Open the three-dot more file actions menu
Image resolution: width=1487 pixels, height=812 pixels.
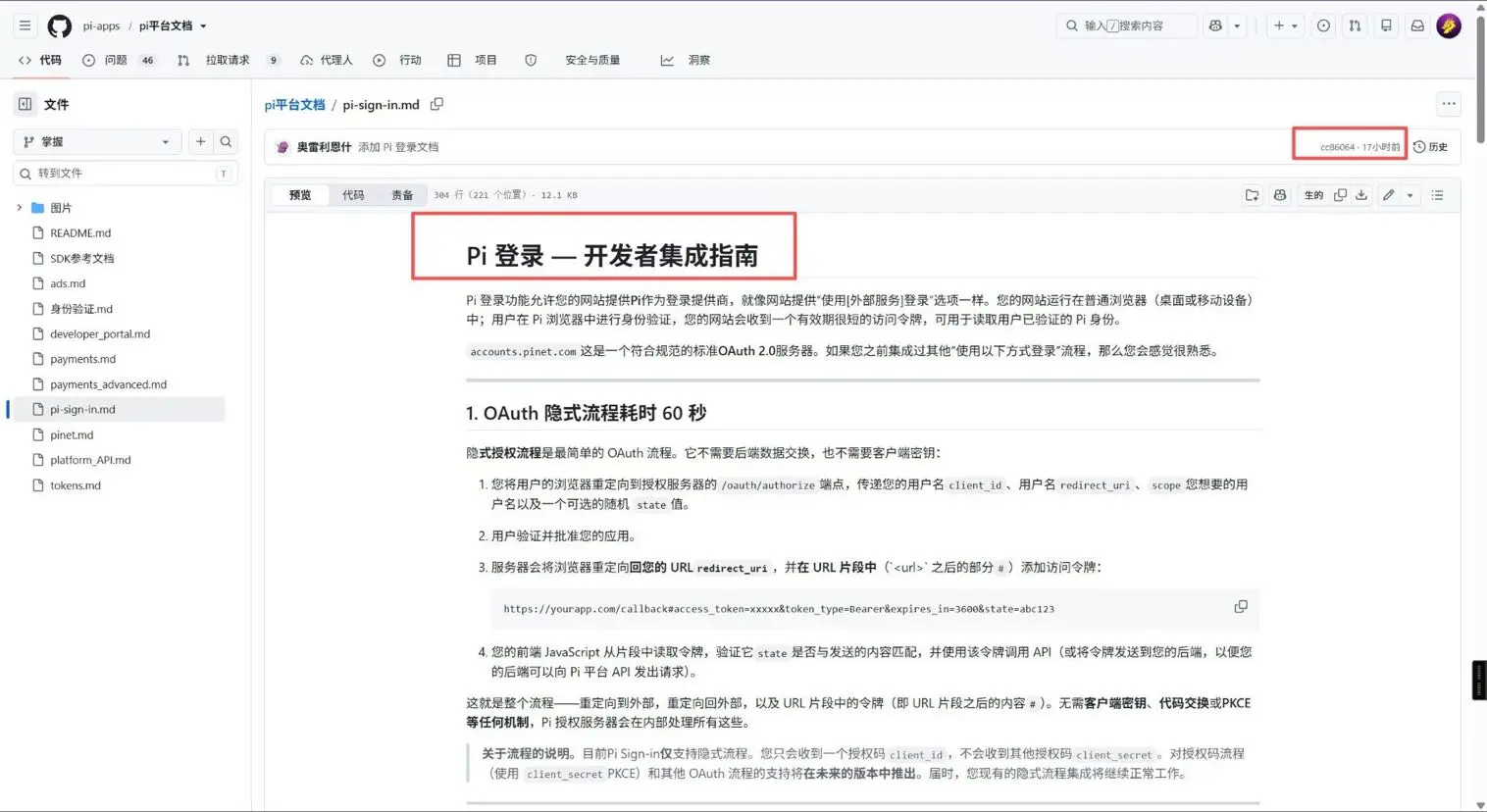(x=1449, y=104)
